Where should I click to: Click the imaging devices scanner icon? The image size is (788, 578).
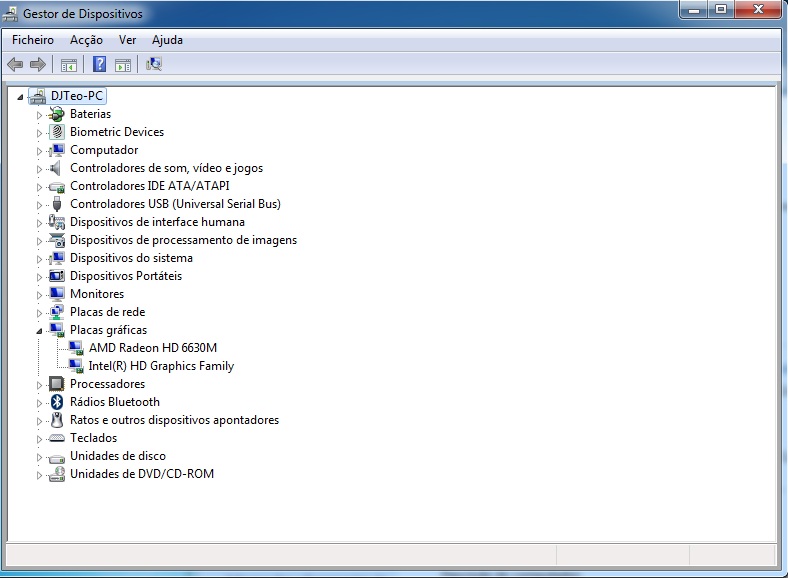[57, 240]
